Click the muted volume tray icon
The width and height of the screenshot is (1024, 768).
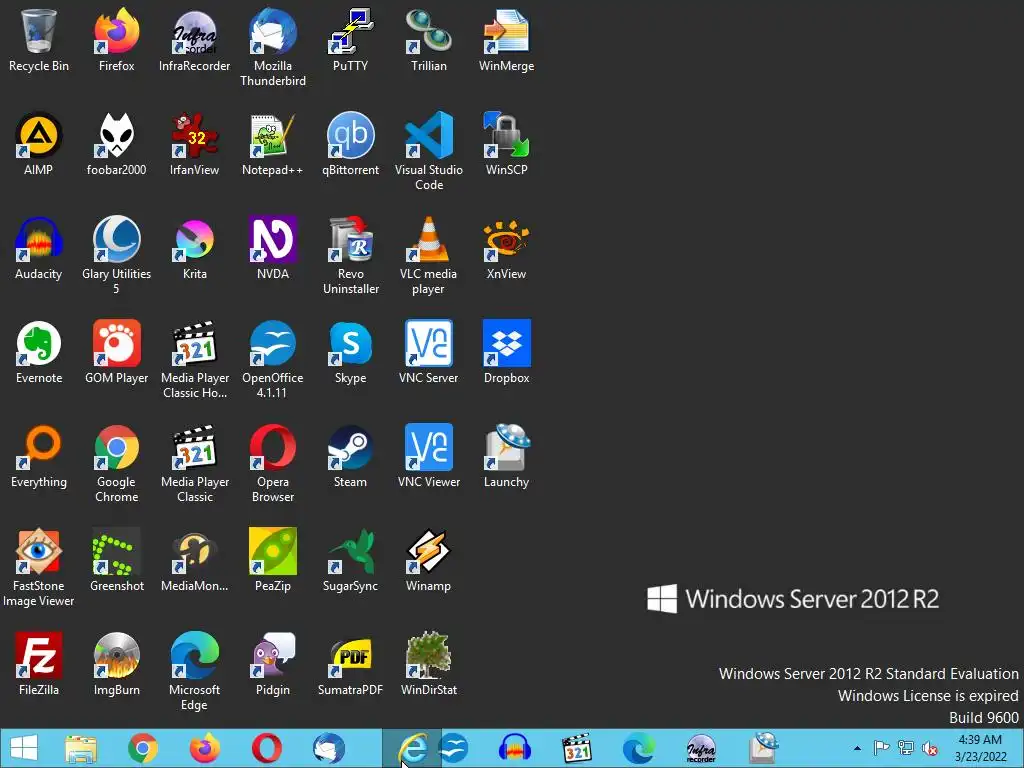pos(929,748)
